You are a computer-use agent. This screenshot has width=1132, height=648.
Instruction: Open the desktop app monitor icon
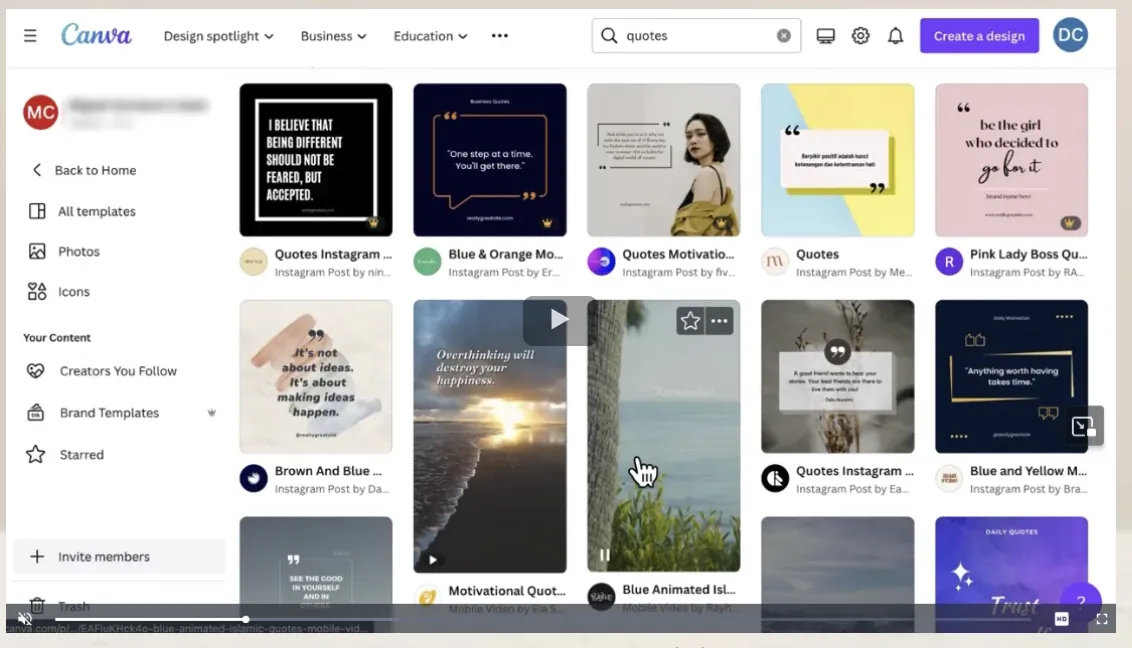point(825,35)
